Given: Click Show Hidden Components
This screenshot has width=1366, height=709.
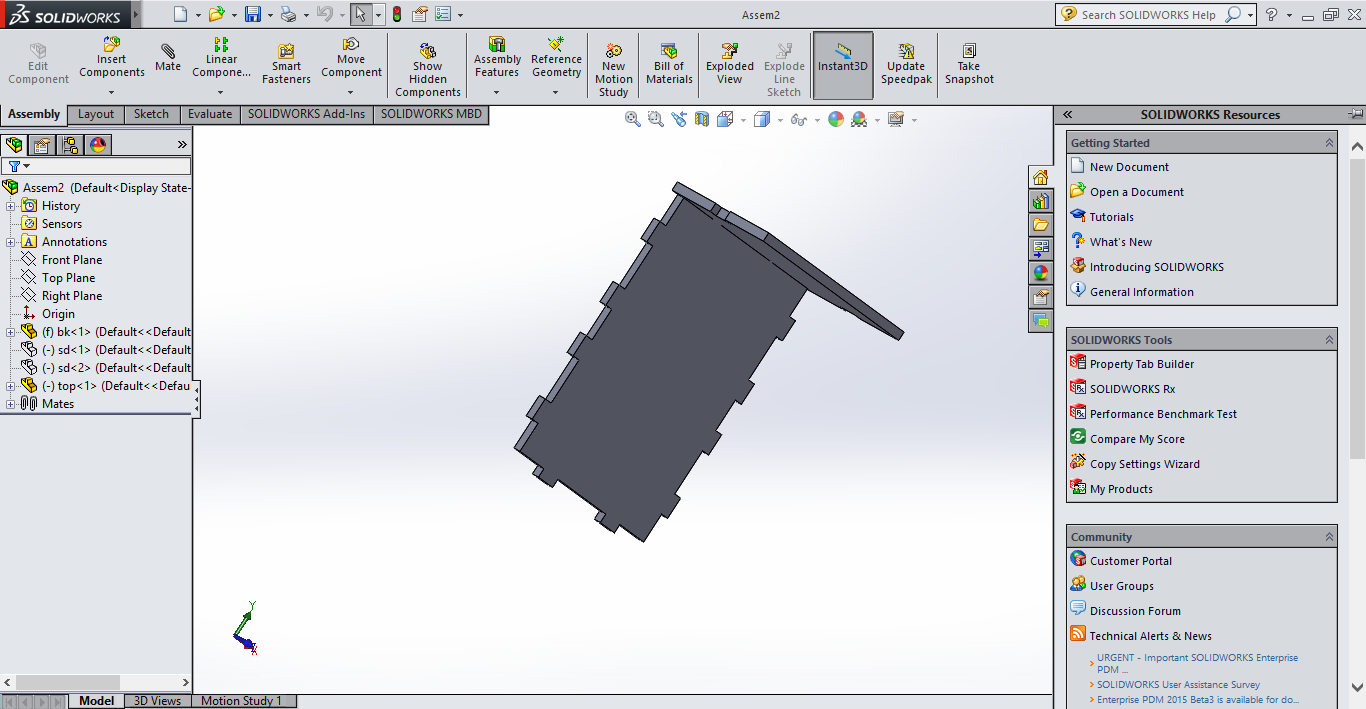Looking at the screenshot, I should point(427,70).
